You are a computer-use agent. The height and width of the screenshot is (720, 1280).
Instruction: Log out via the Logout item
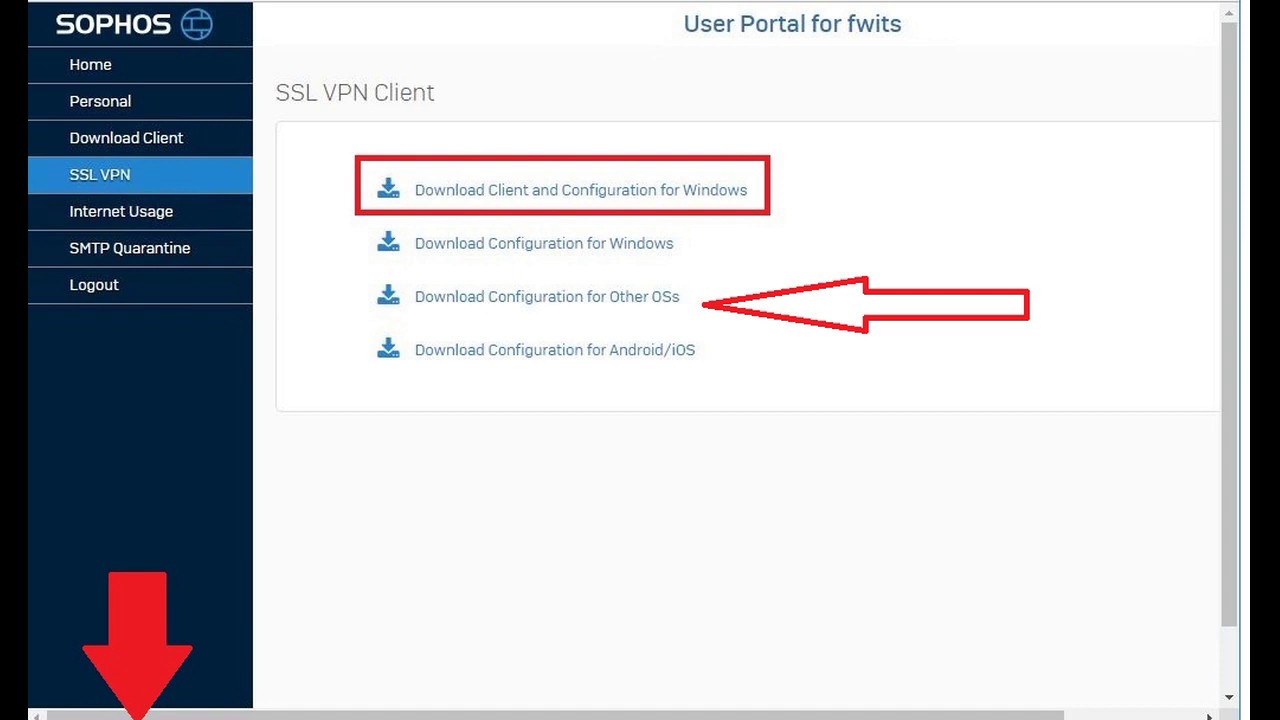140,285
